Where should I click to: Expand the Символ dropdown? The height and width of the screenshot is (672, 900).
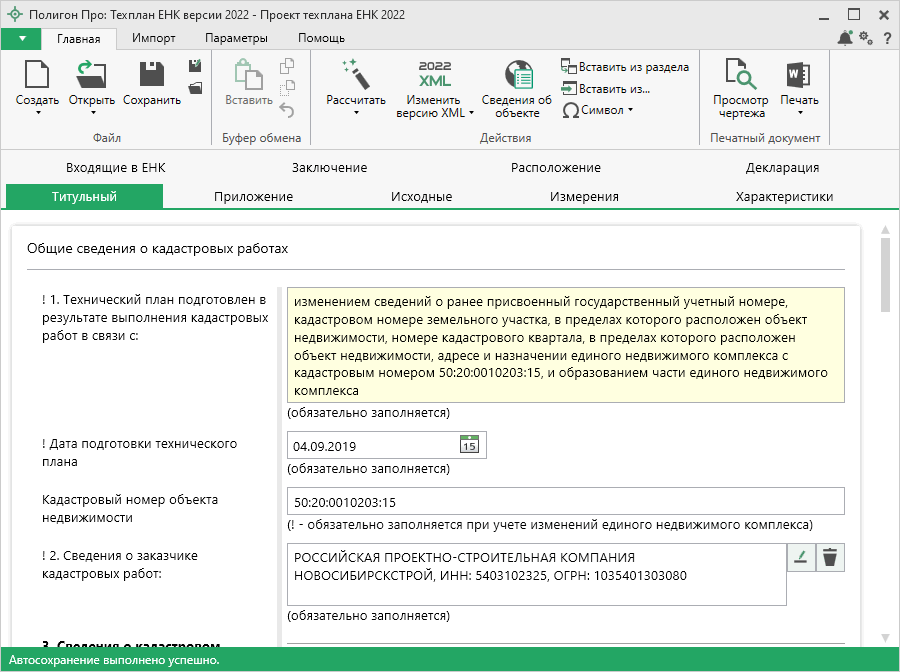(630, 110)
